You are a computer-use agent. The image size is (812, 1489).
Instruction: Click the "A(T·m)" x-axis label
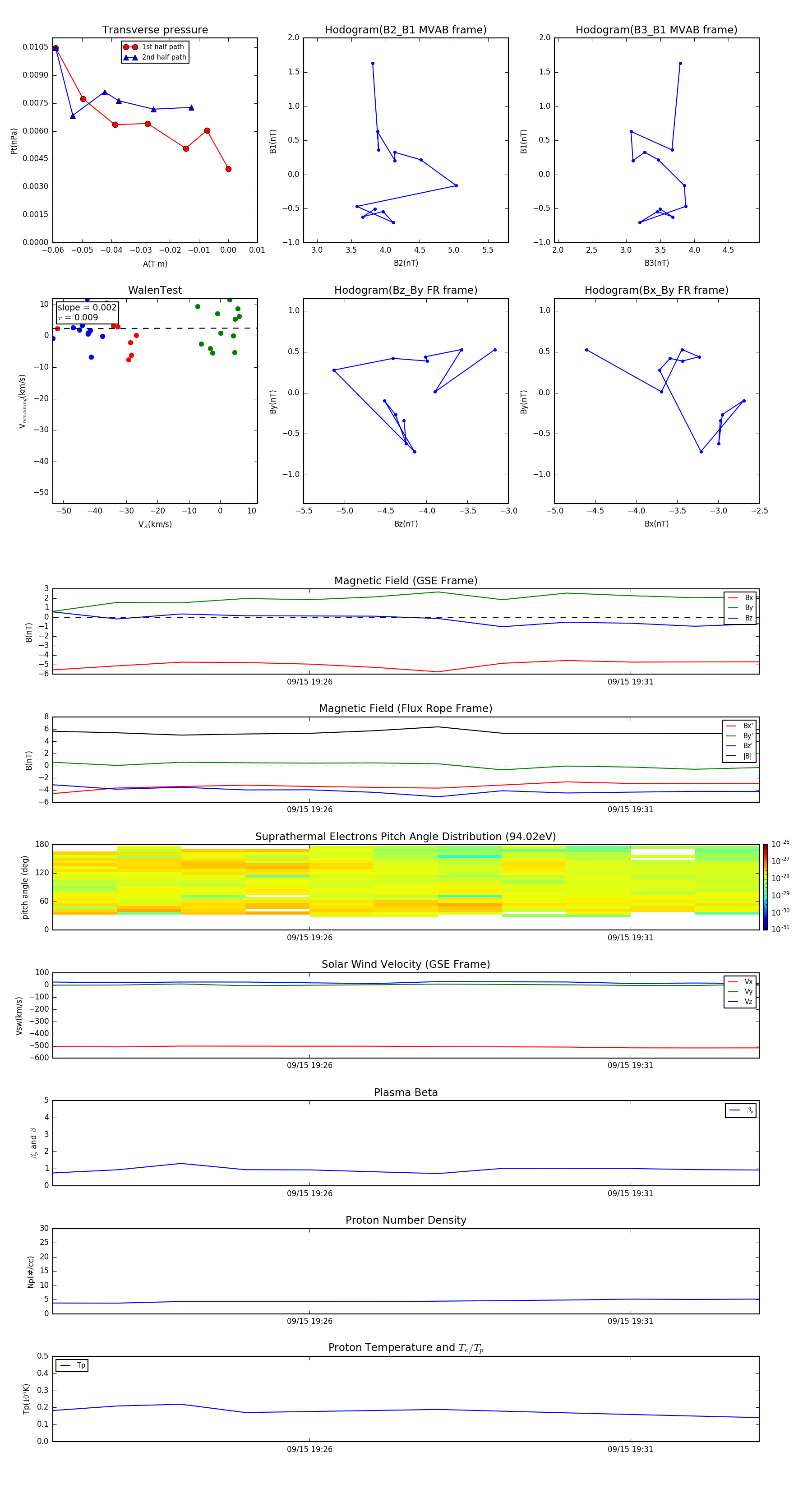[155, 264]
